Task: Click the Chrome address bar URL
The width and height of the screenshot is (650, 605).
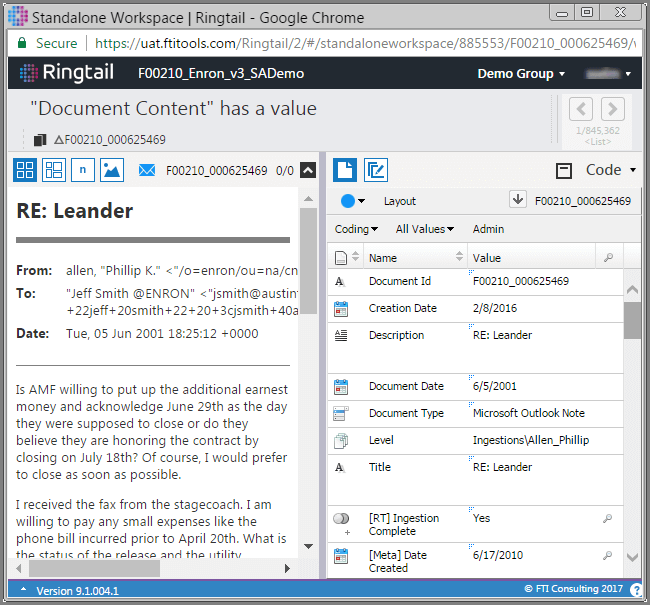Action: (x=365, y=44)
